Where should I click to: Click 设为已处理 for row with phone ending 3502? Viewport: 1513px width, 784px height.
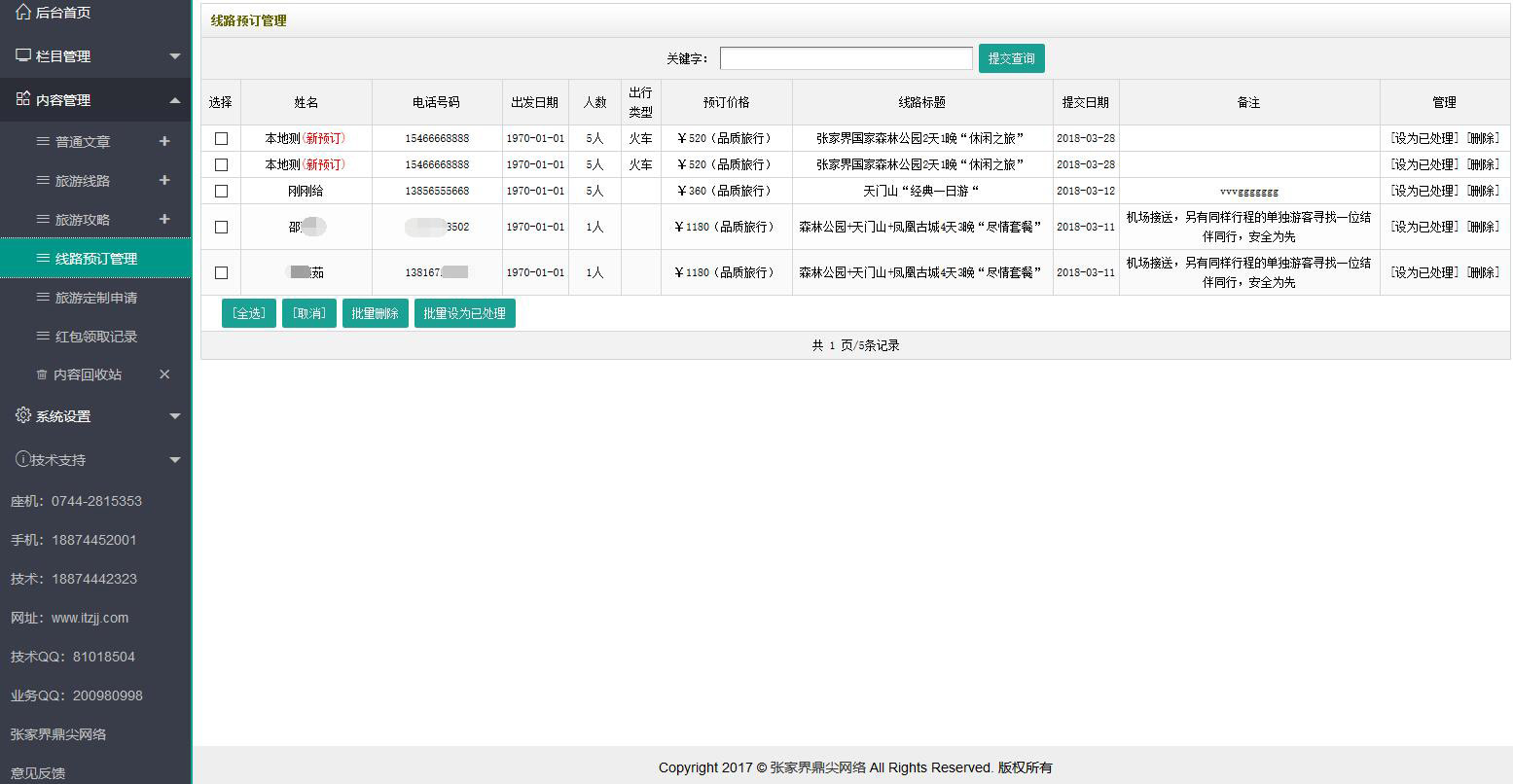coord(1424,227)
